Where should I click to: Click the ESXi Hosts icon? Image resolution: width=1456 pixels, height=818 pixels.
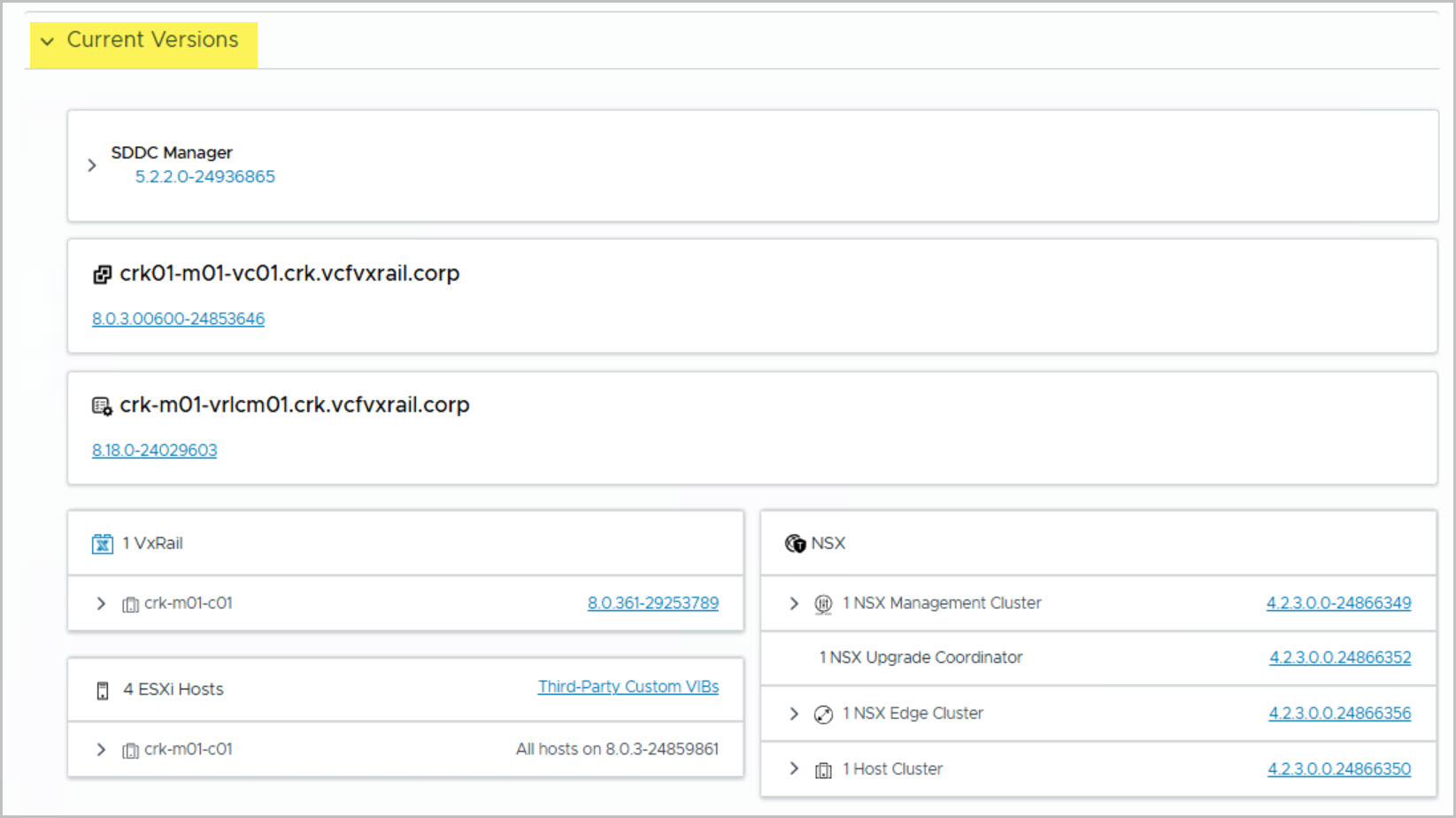[103, 691]
